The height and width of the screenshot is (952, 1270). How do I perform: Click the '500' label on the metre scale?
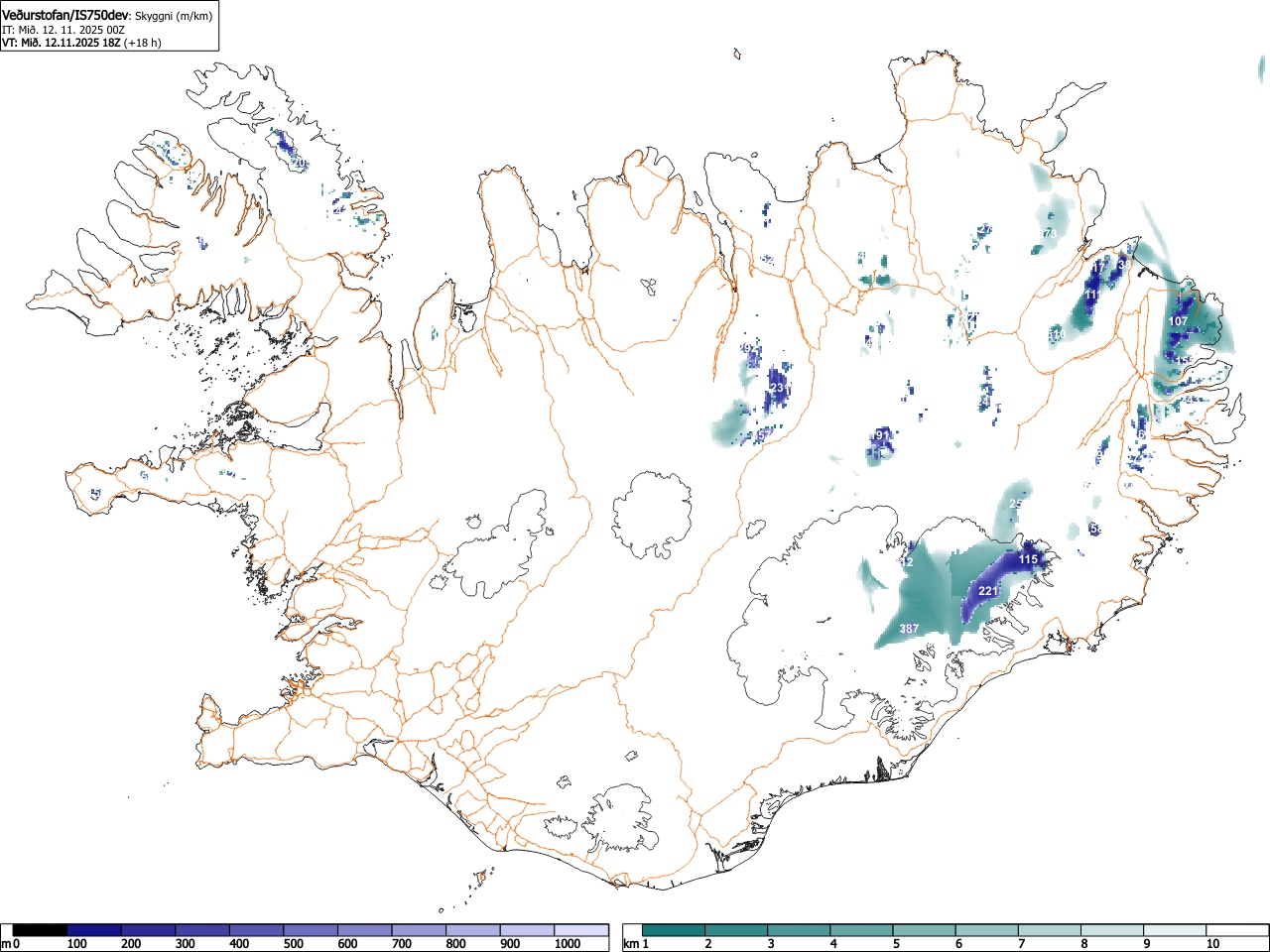tap(293, 944)
